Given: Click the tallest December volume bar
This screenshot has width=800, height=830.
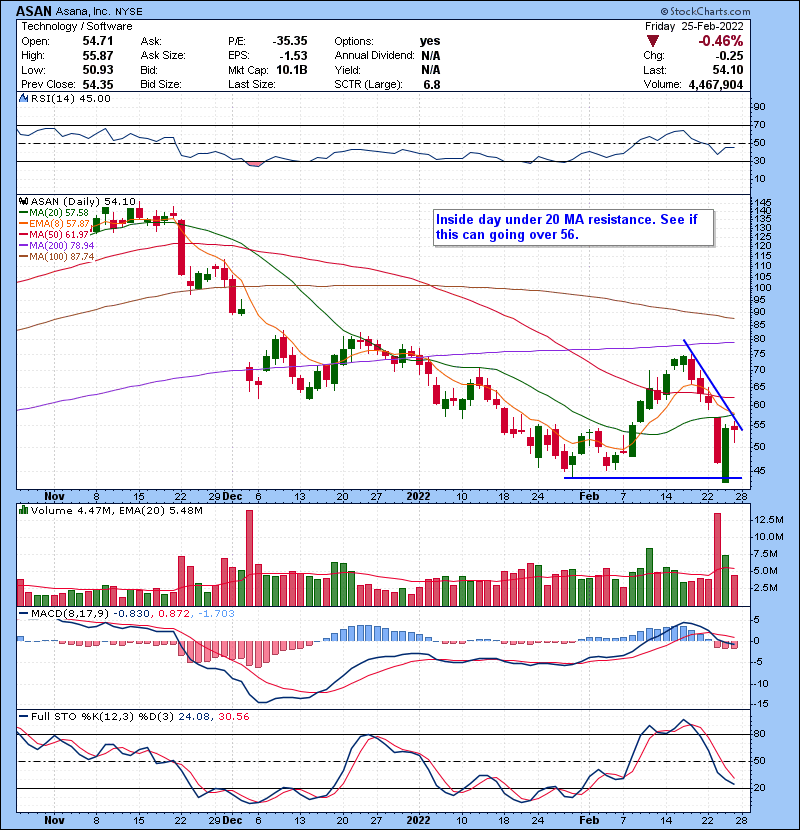Looking at the screenshot, I should 249,558.
